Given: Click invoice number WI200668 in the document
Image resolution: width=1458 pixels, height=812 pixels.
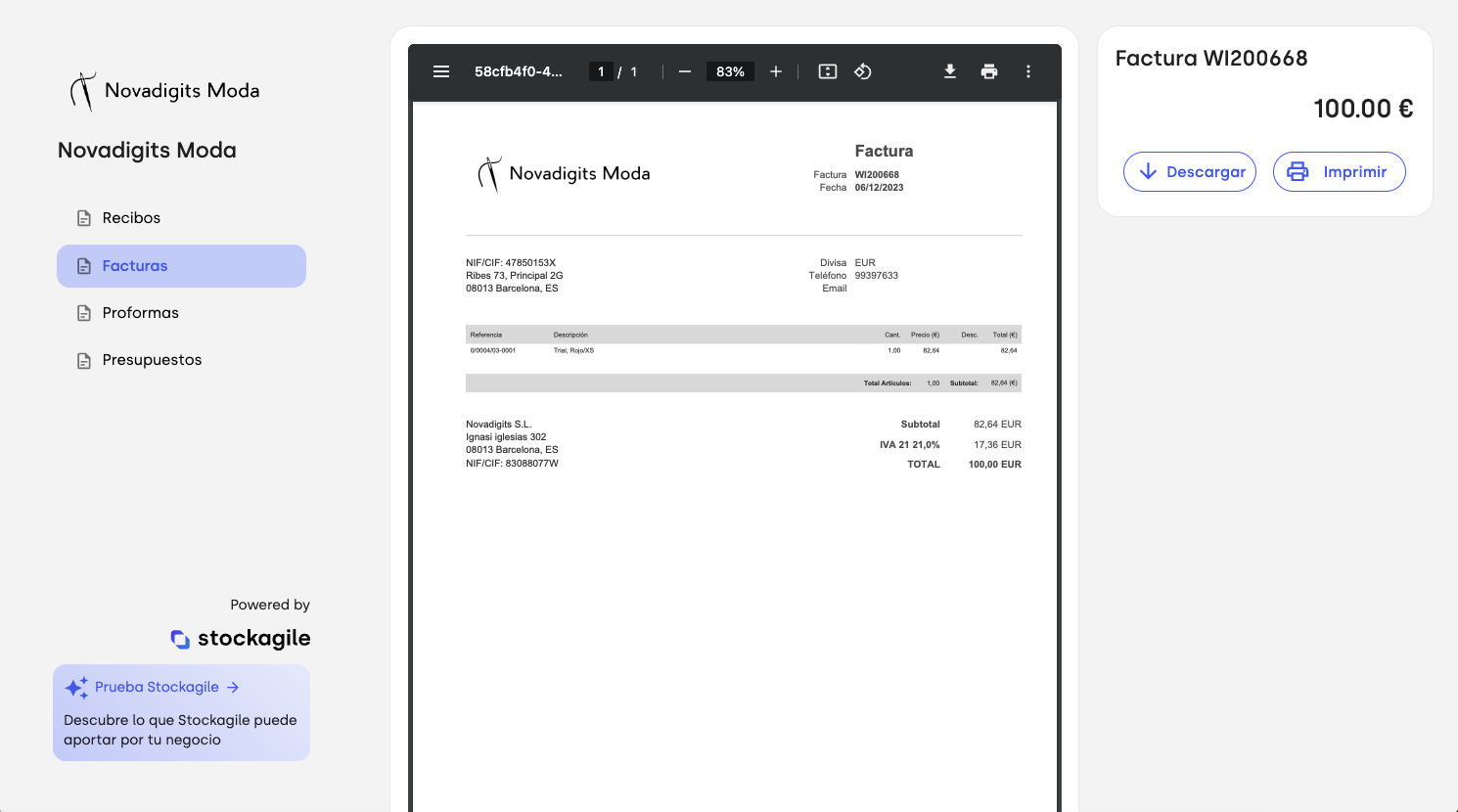Looking at the screenshot, I should click(x=877, y=175).
